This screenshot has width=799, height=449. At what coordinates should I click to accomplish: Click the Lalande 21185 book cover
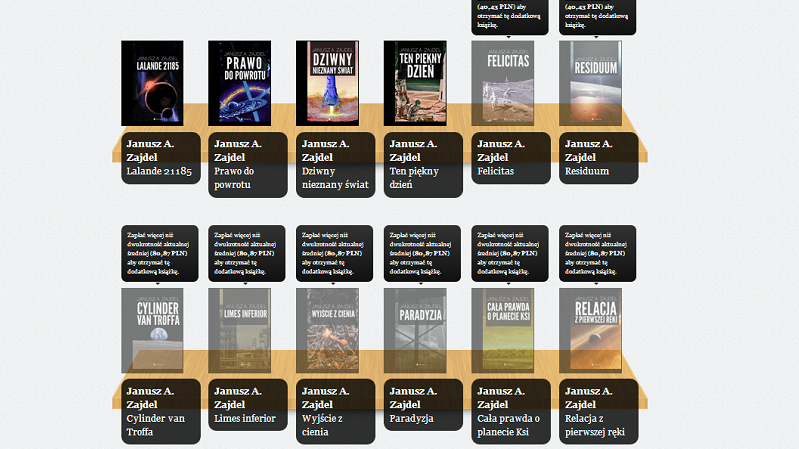click(152, 83)
